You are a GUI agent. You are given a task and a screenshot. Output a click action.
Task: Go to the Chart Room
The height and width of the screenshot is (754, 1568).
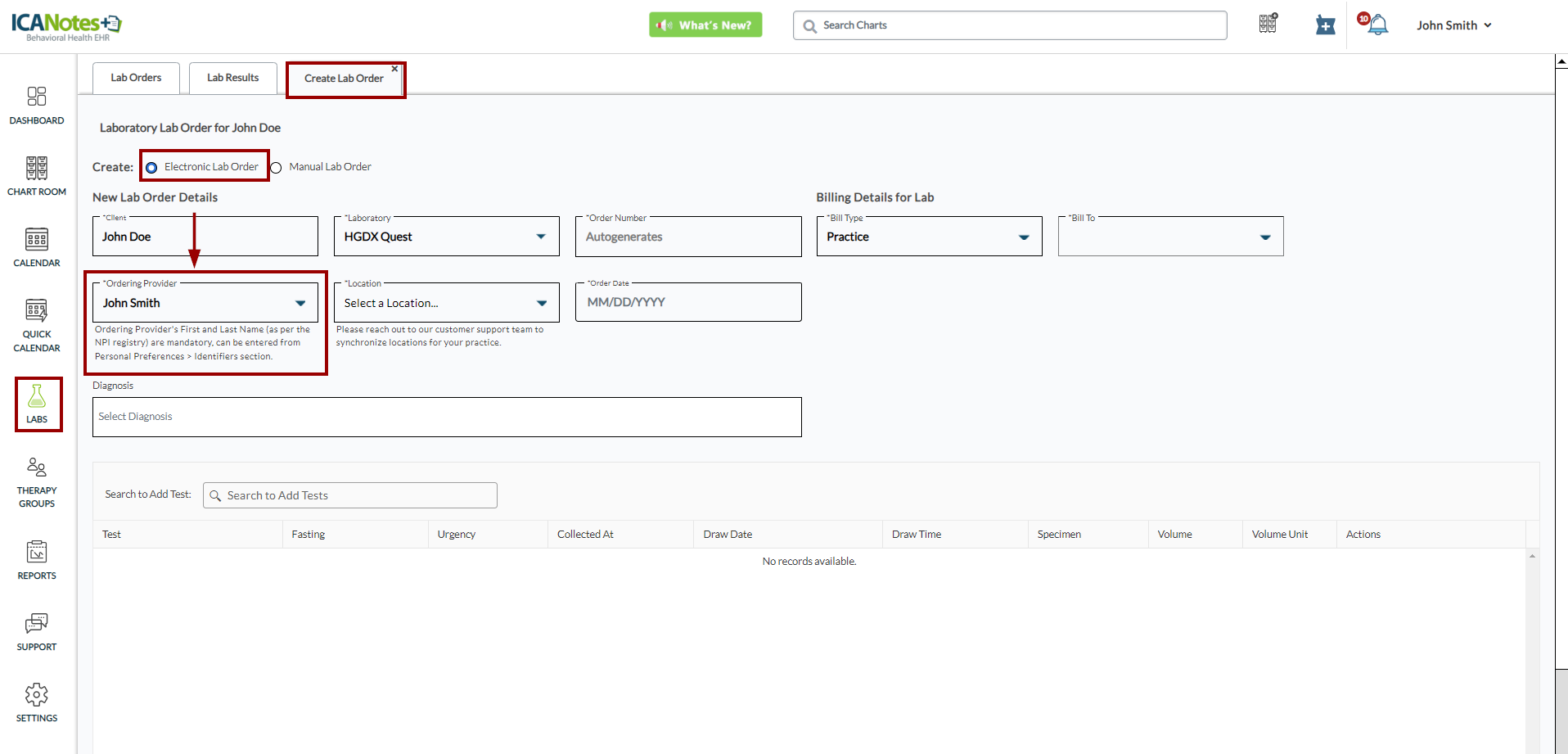[x=37, y=176]
